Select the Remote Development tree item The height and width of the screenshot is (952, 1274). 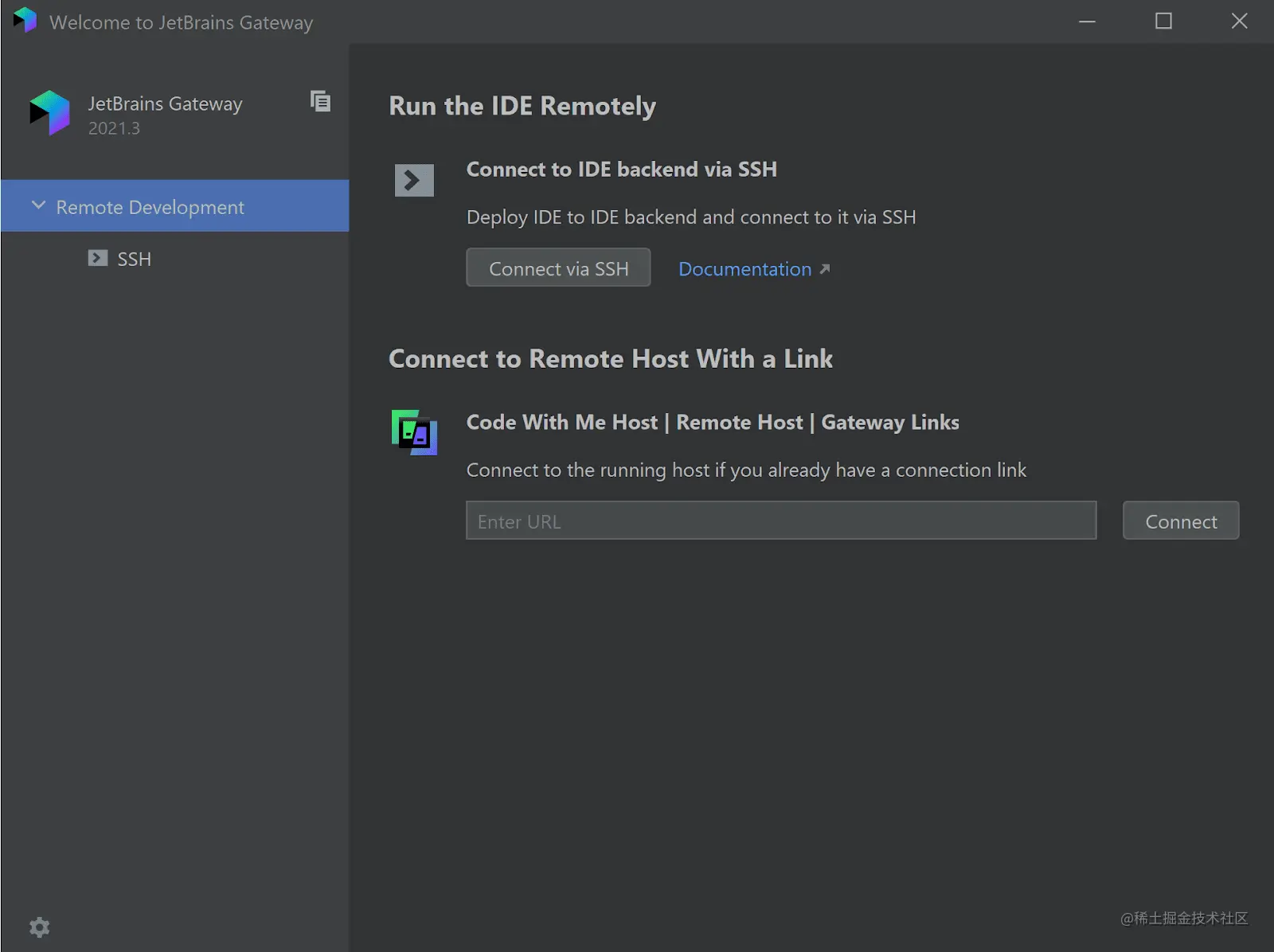point(175,206)
